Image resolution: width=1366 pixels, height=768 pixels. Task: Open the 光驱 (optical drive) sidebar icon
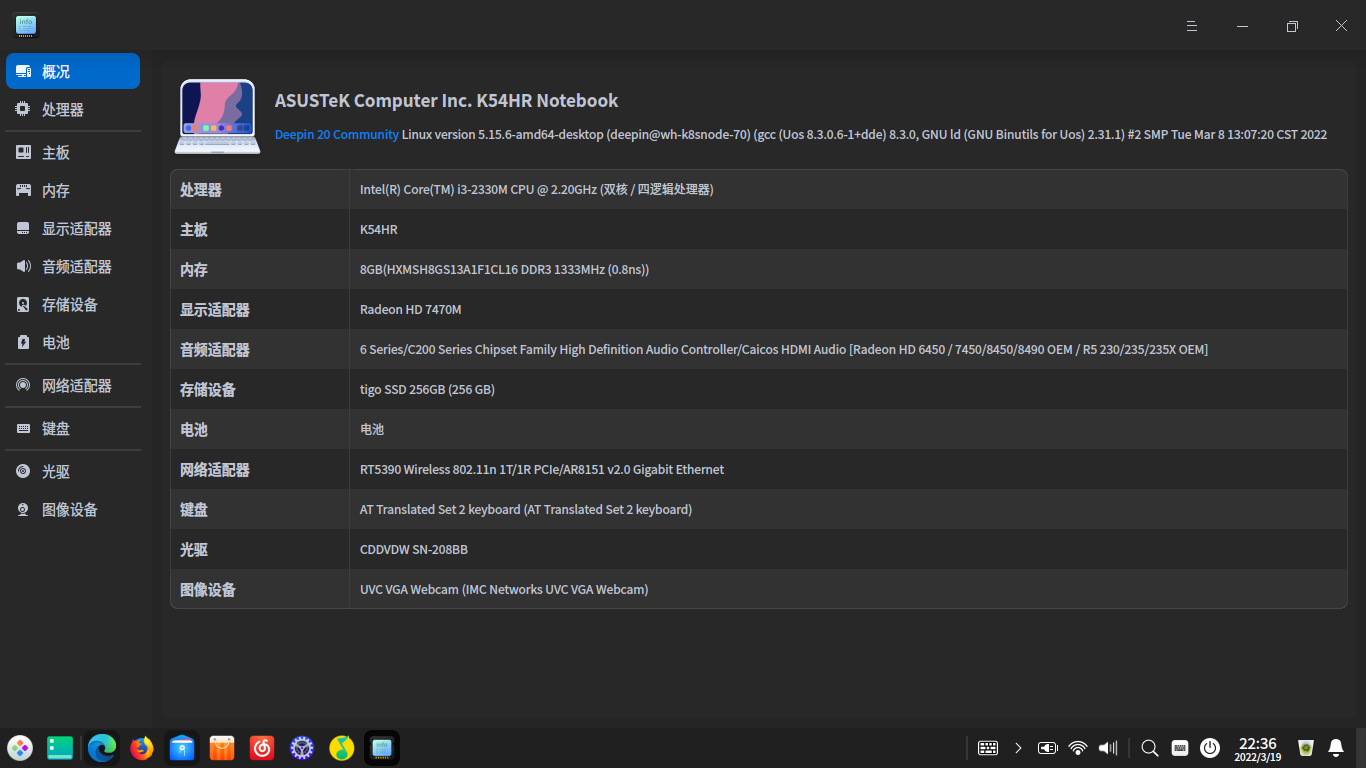[x=23, y=472]
